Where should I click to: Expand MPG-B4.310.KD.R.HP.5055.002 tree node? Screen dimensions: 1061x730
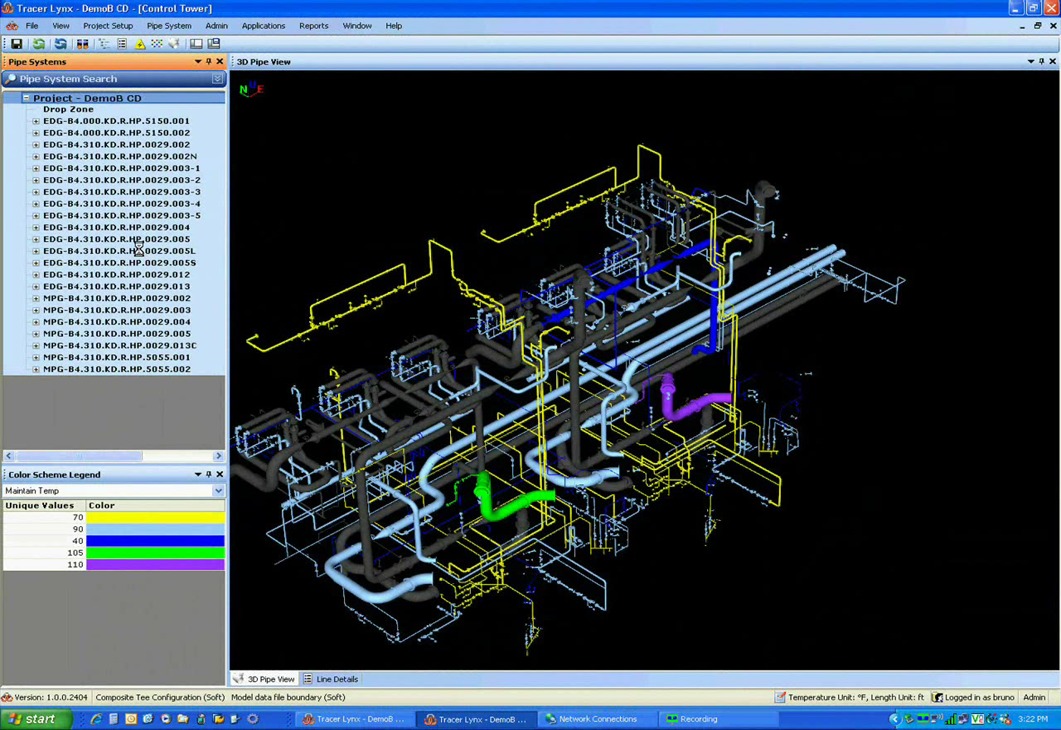pos(36,369)
